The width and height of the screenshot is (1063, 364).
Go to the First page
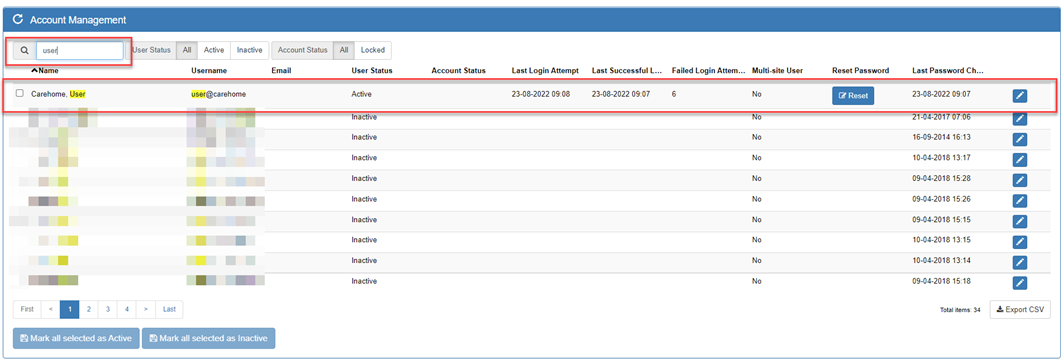click(x=27, y=309)
